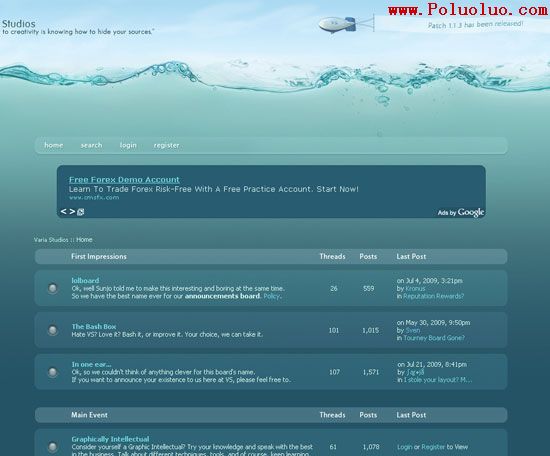
Task: Click the blimp airship image
Action: point(337,25)
